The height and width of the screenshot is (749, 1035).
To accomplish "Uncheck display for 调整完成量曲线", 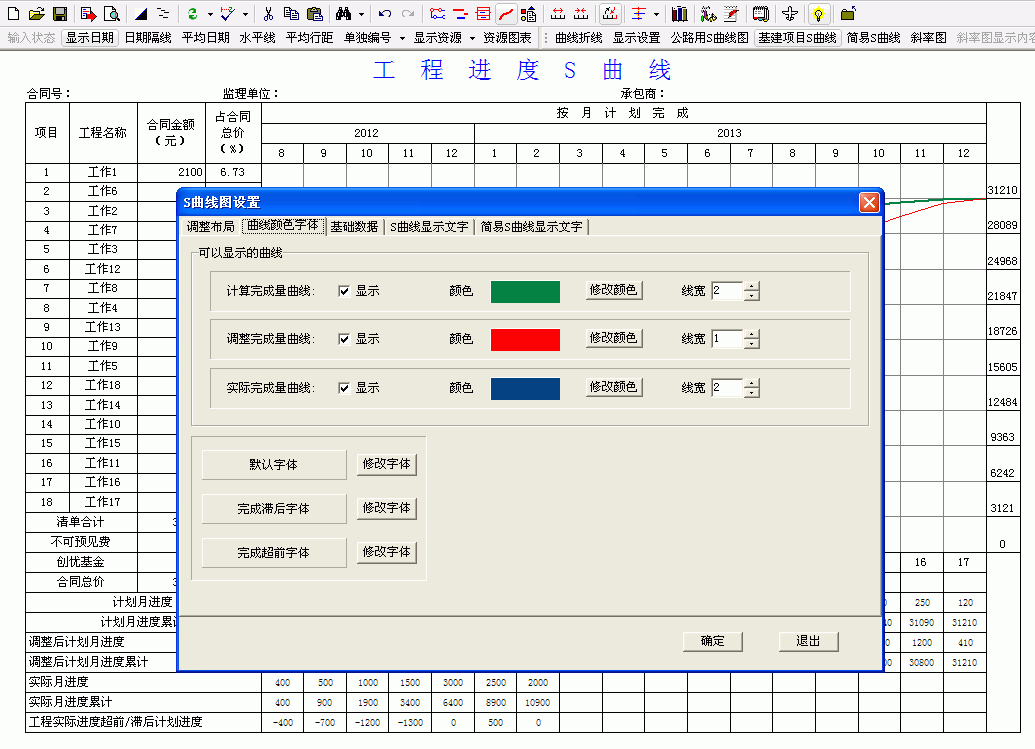I will pyautogui.click(x=344, y=339).
